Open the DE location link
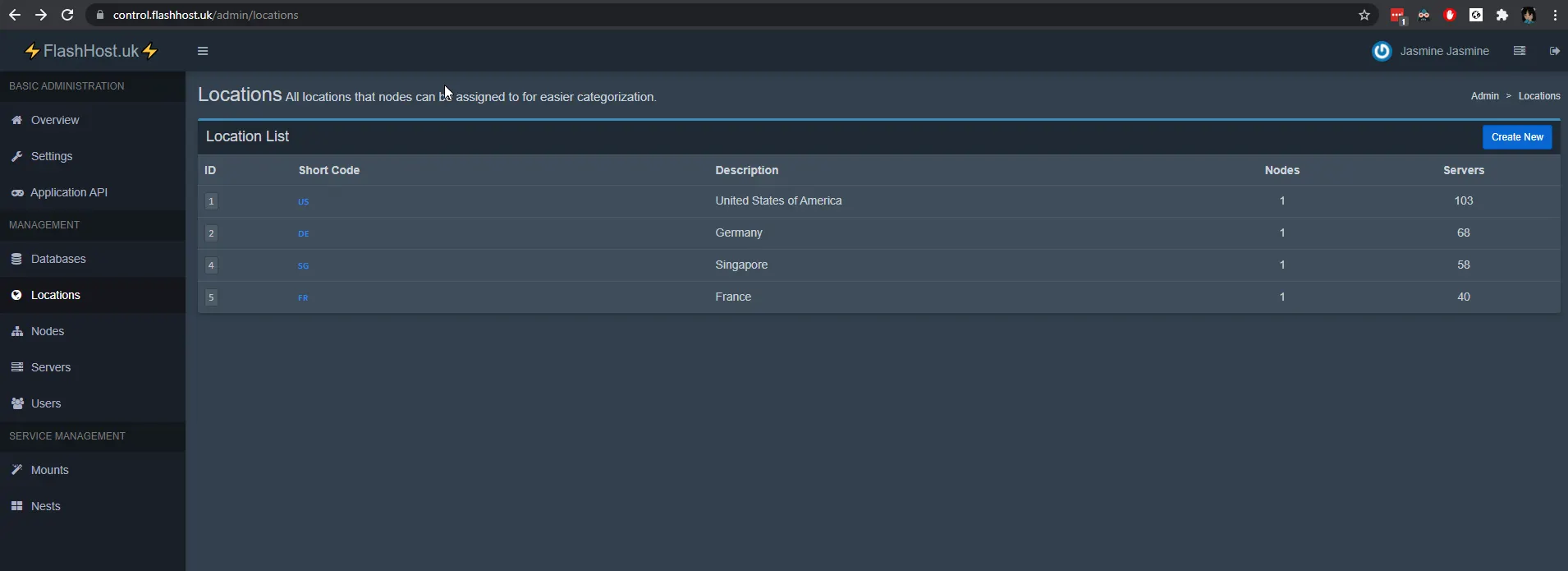The width and height of the screenshot is (1568, 571). [x=303, y=233]
